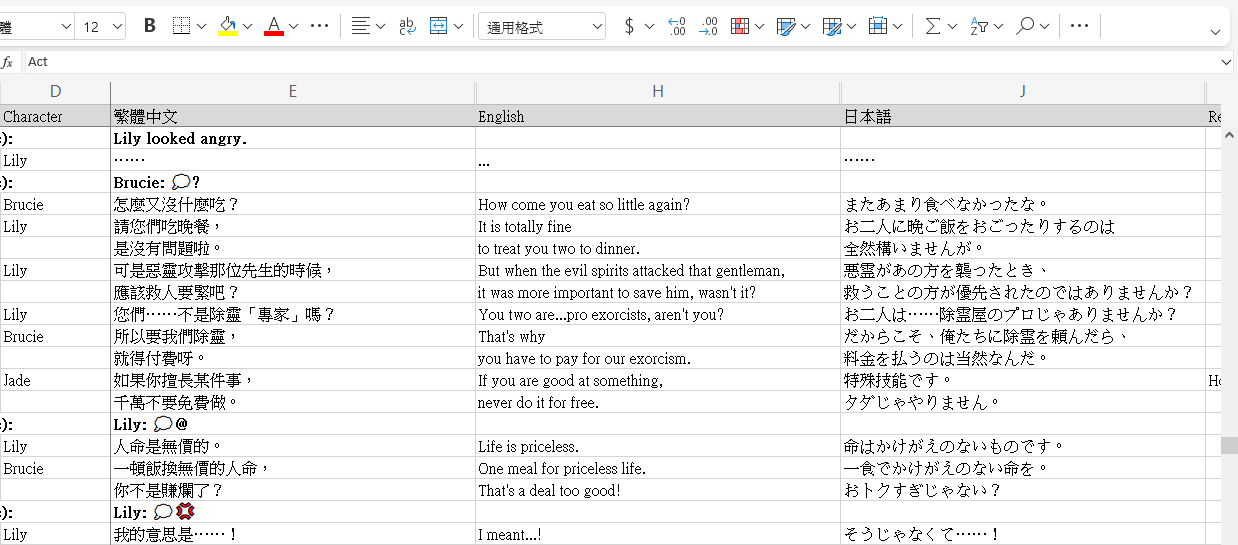
Task: Click the borders icon
Action: (181, 26)
